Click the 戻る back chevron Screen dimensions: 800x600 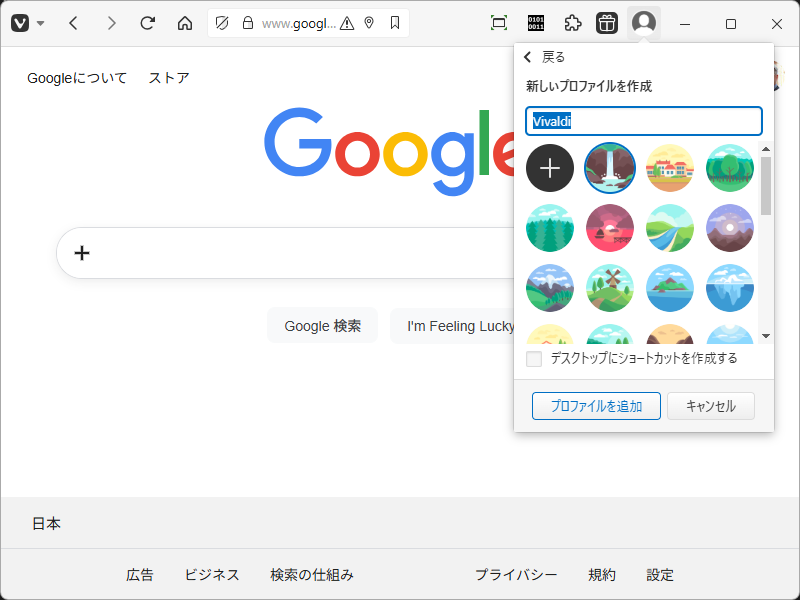(528, 57)
